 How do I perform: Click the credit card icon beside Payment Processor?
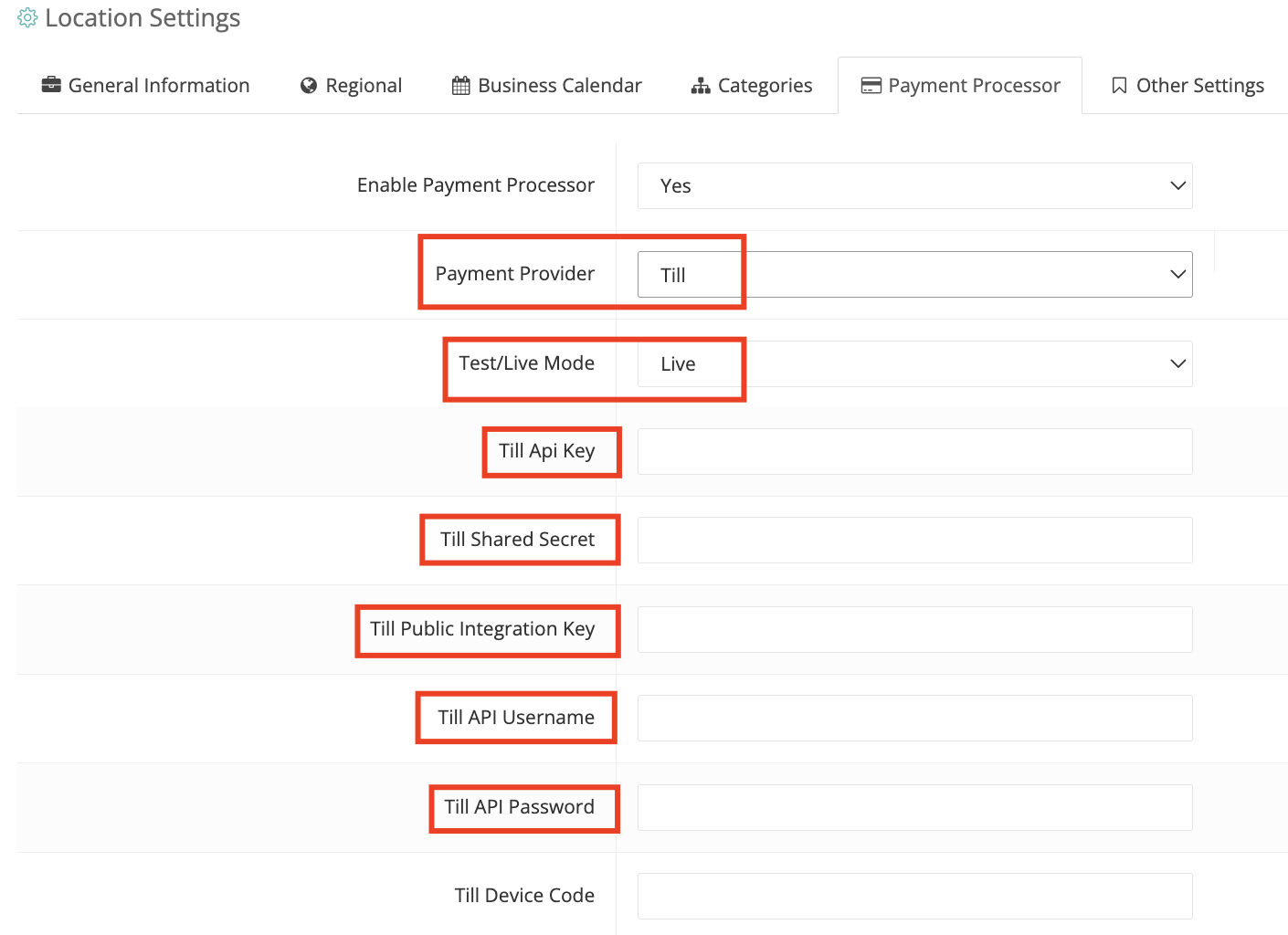pos(871,86)
